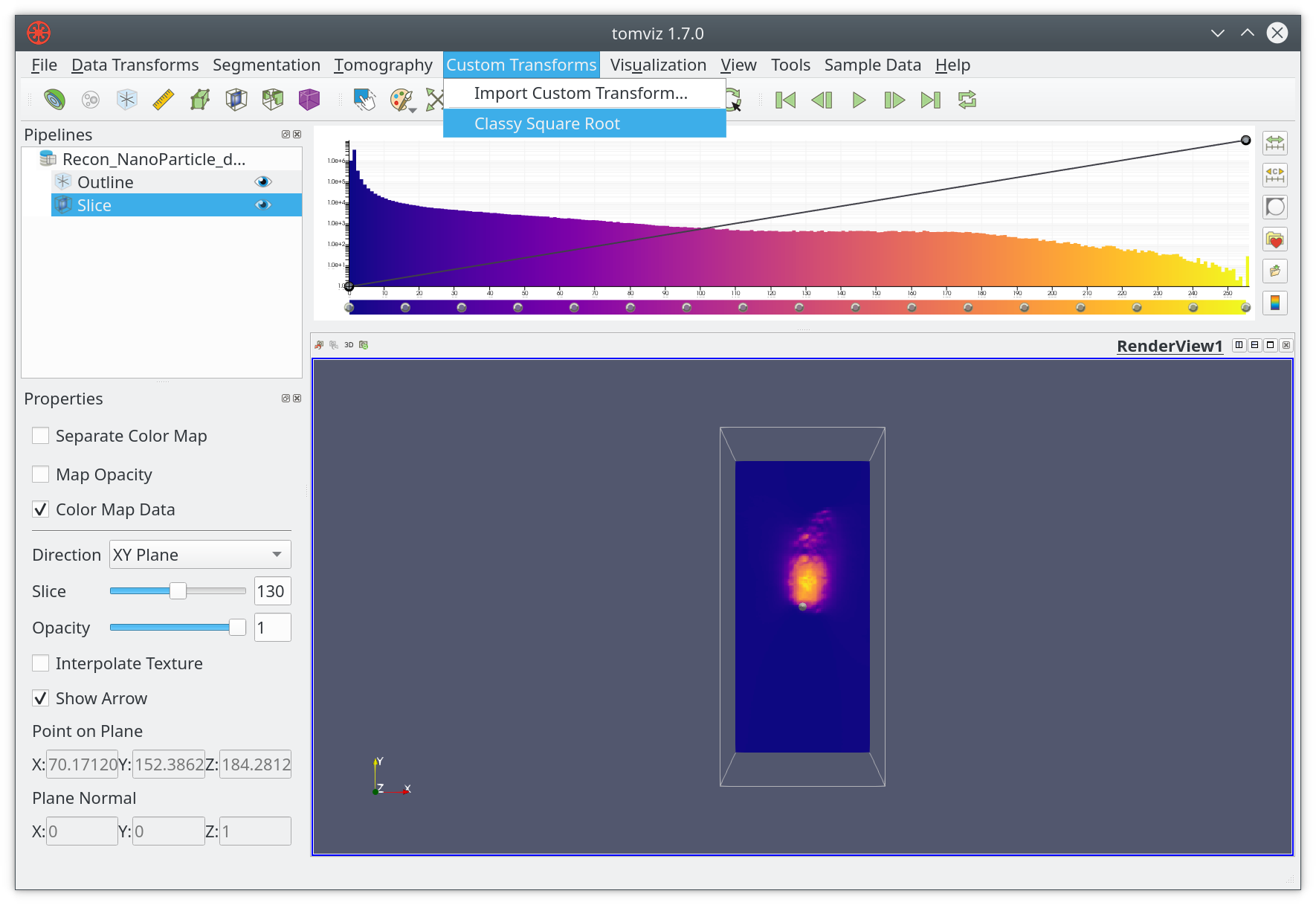Play the animation
The height and width of the screenshot is (905, 1316).
click(859, 100)
